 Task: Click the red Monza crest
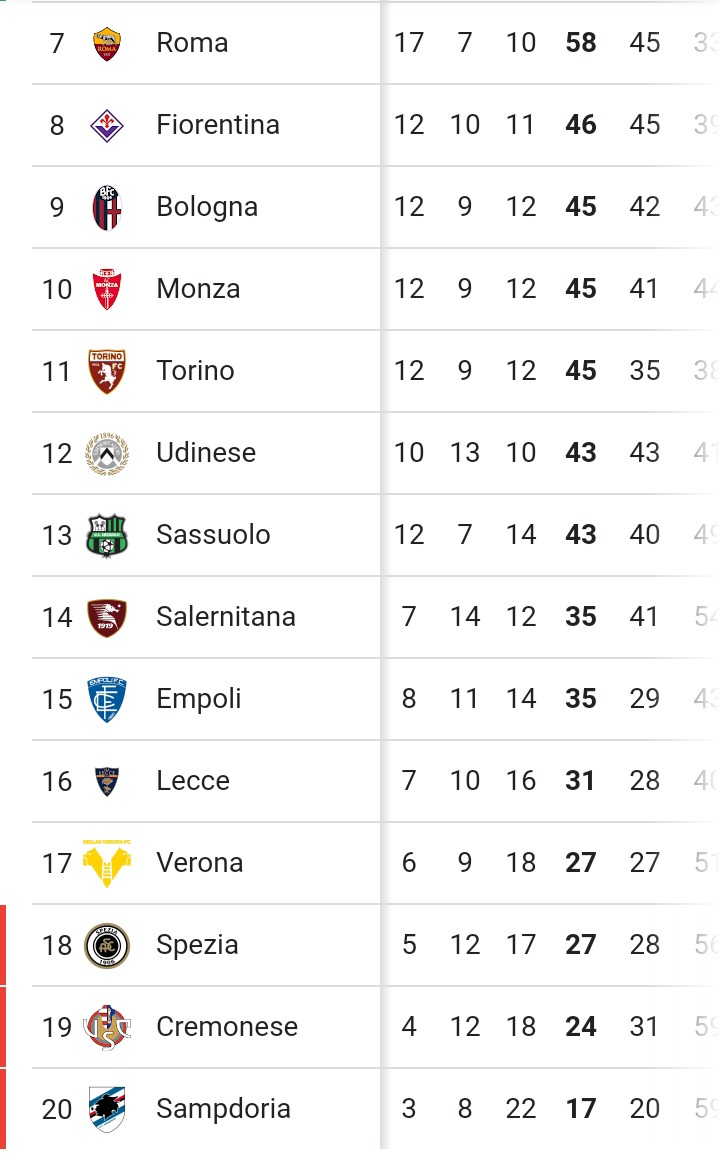[107, 289]
